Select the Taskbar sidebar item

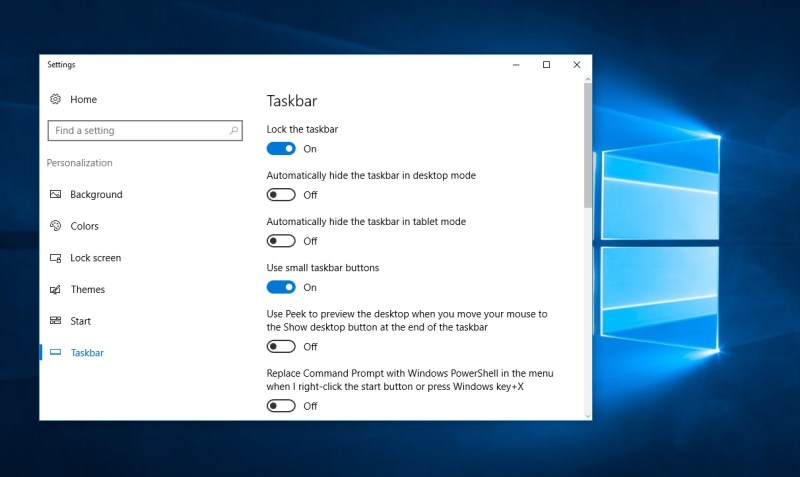pyautogui.click(x=87, y=353)
